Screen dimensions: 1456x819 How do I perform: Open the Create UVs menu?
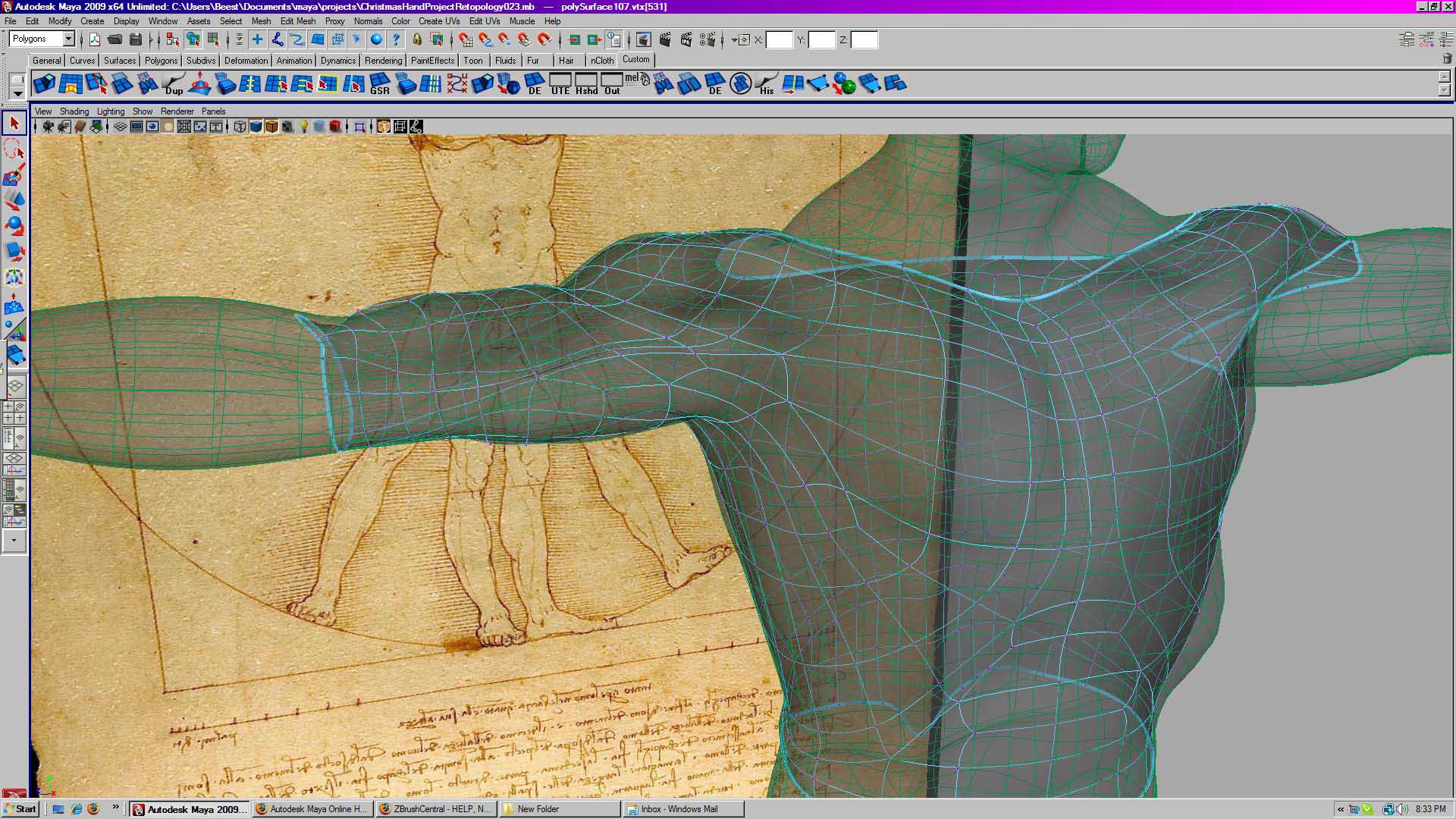(438, 21)
